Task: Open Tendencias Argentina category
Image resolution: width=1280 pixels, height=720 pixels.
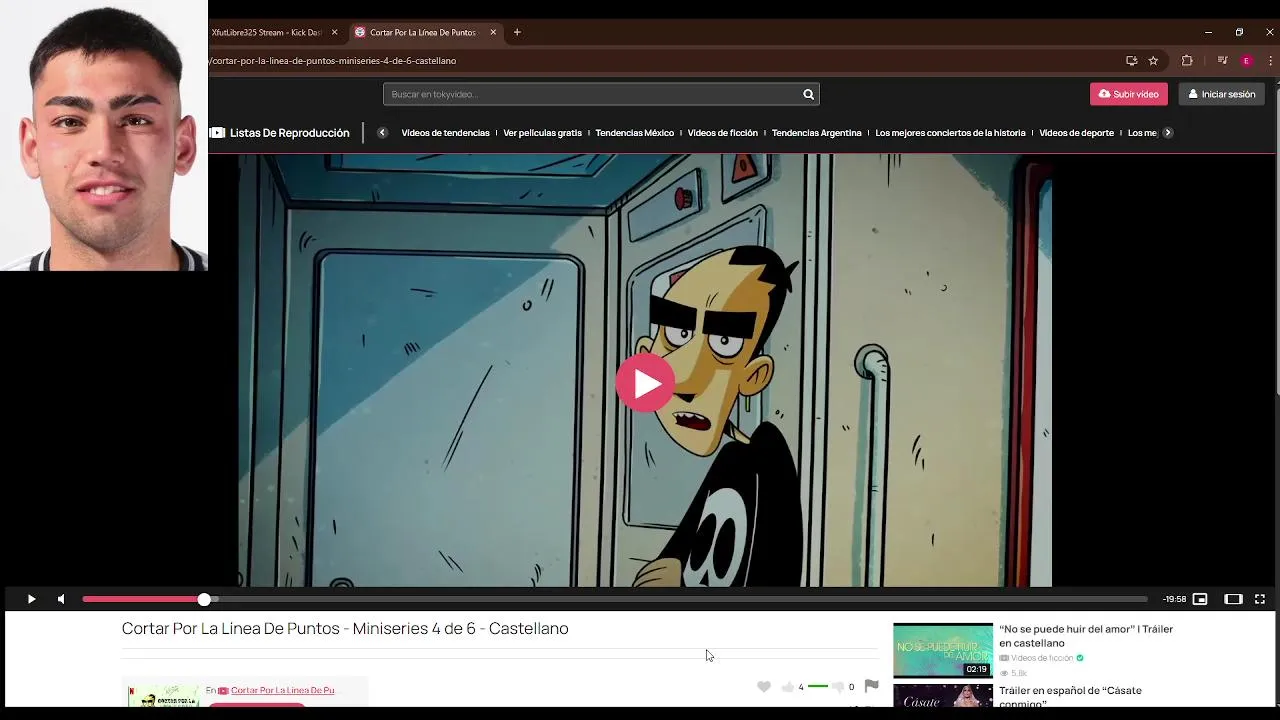Action: [816, 133]
